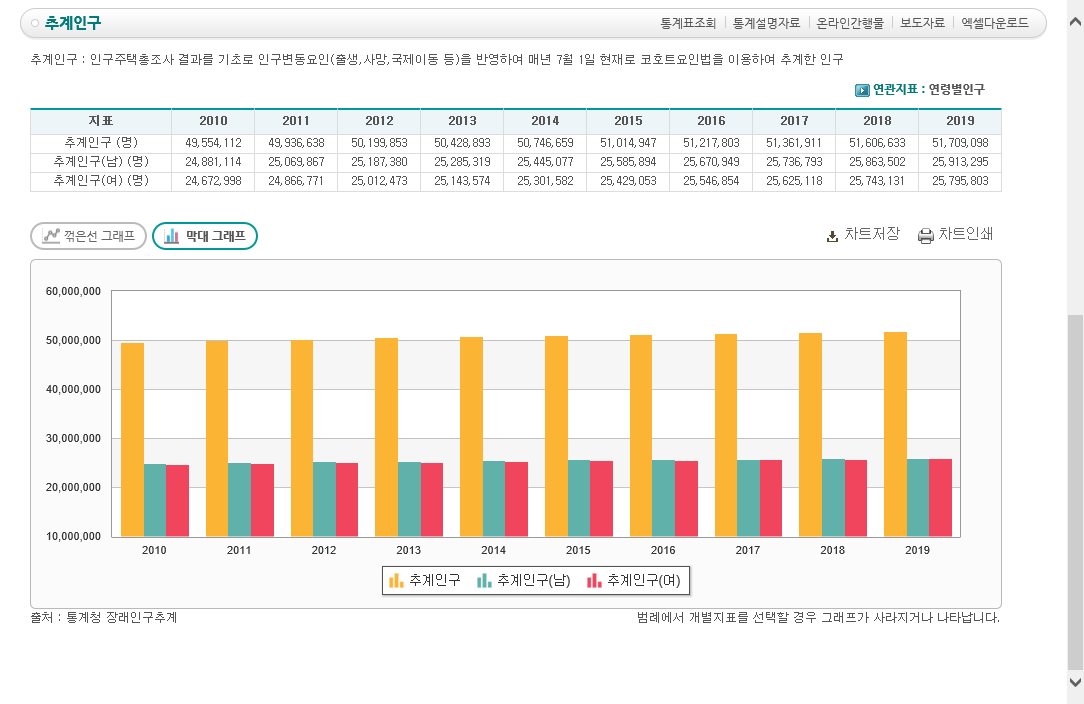Viewport: 1084px width, 704px height.
Task: Click the line chart icon in 꺾은선 그래프
Action: pos(51,236)
